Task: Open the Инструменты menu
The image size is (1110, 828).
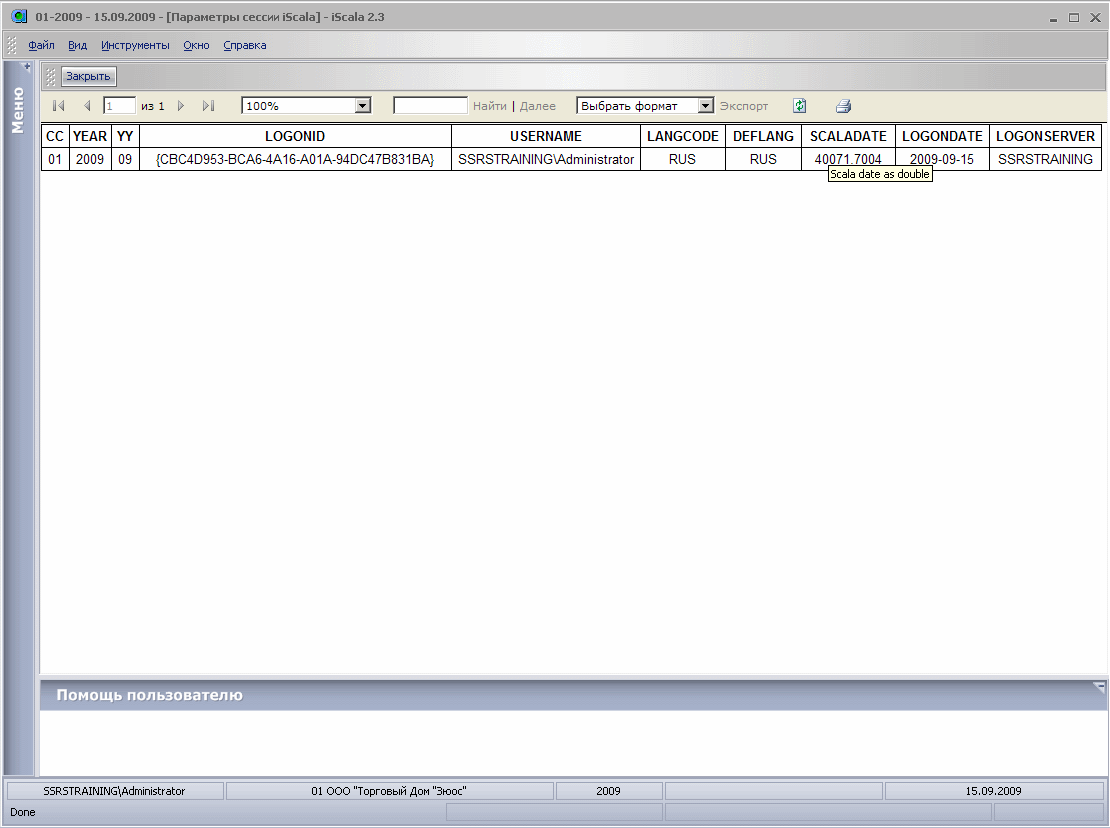Action: 135,45
